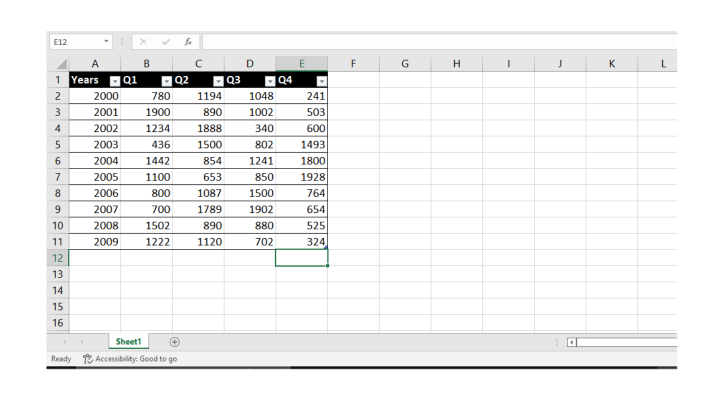712x400 pixels.
Task: Select column G header
Action: click(405, 64)
